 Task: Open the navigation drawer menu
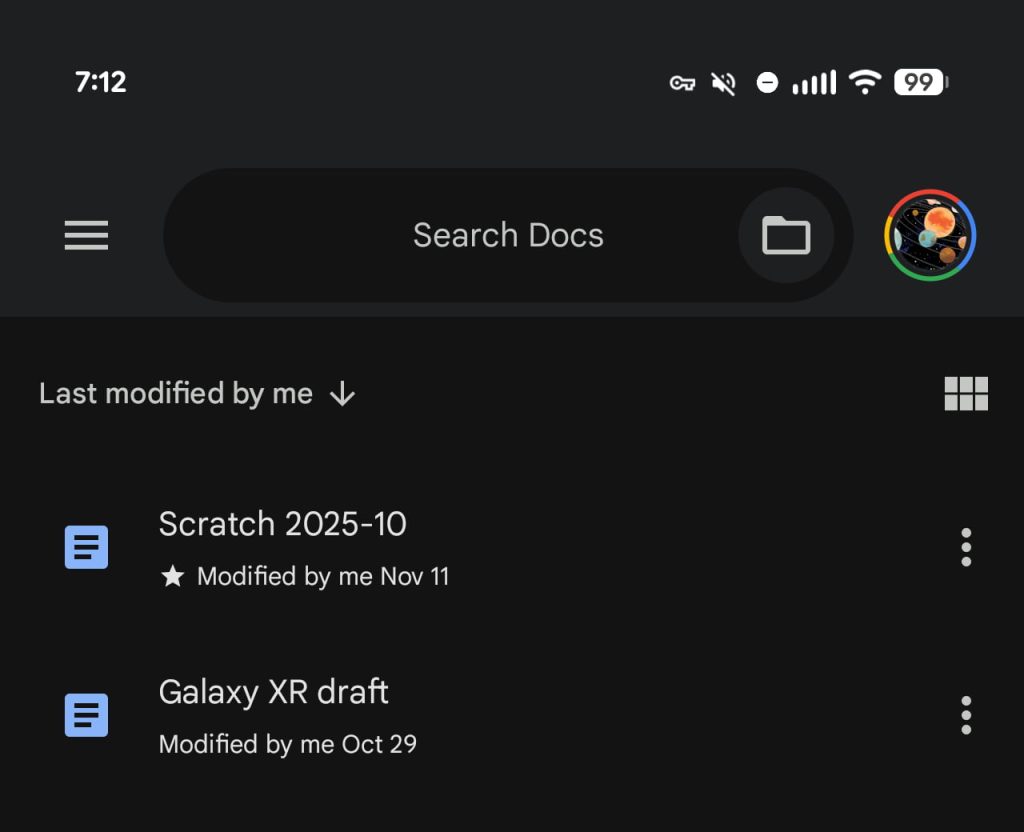pyautogui.click(x=86, y=235)
